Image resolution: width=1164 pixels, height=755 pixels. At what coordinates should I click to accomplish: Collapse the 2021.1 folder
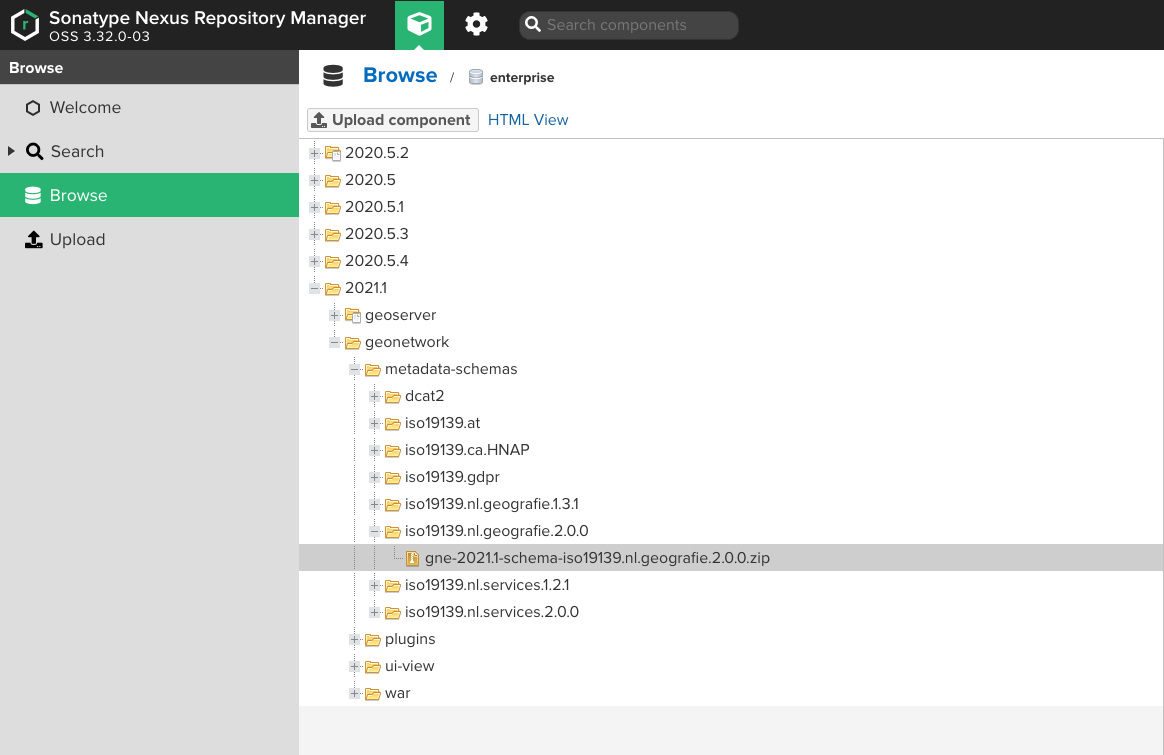315,288
